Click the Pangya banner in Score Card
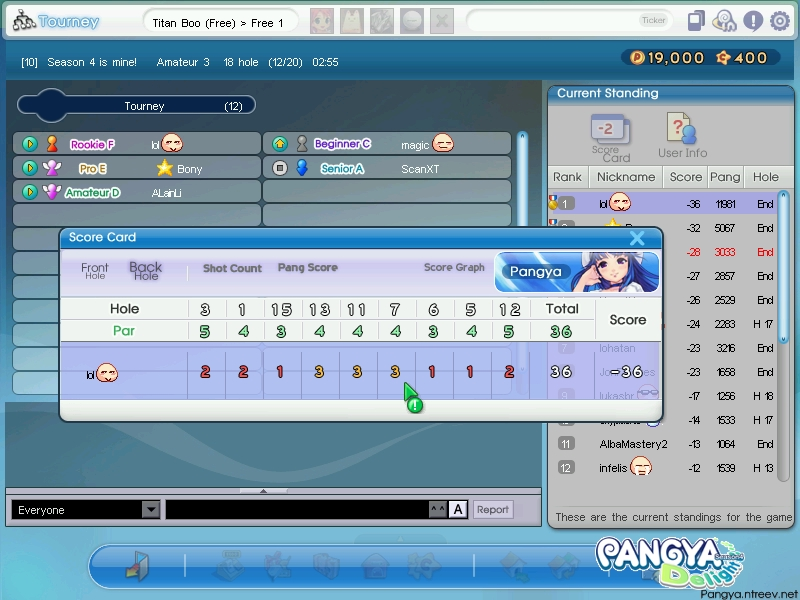800x600 pixels. coord(577,272)
